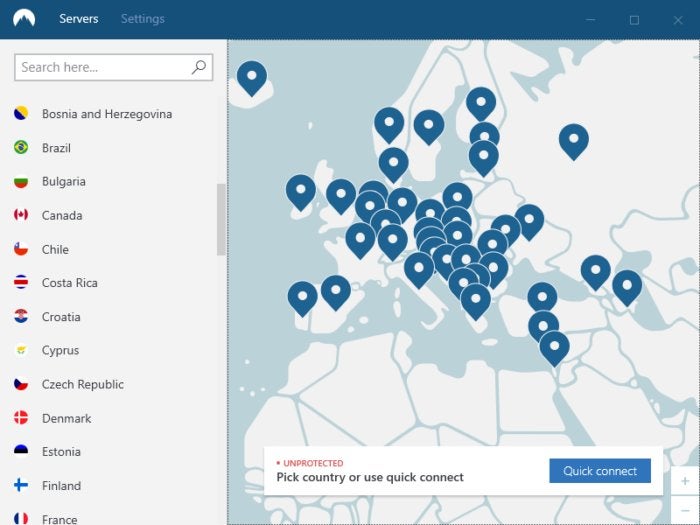Click the Denmark flag icon

point(21,418)
